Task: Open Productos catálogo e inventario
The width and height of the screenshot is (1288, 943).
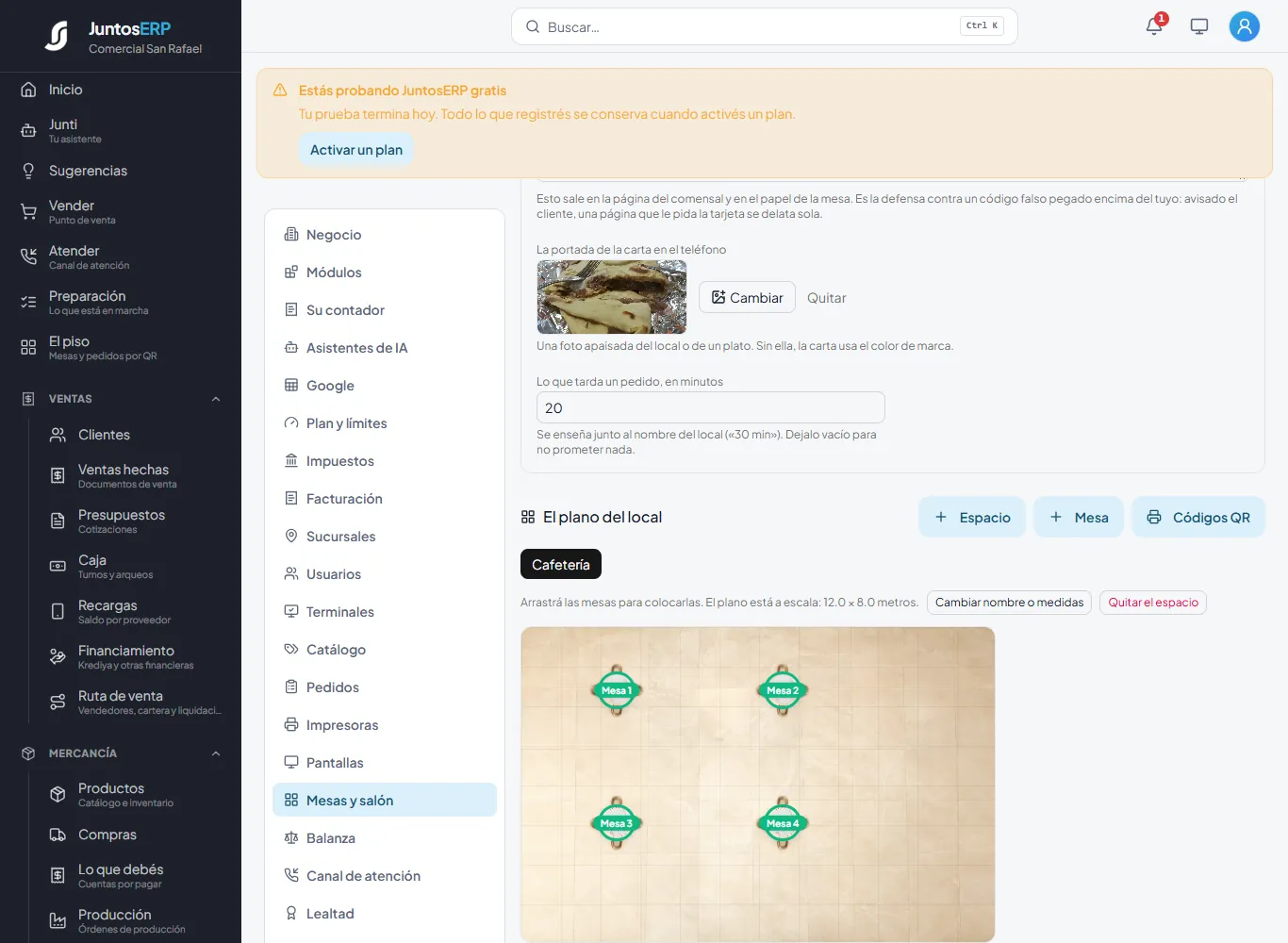Action: tap(134, 794)
